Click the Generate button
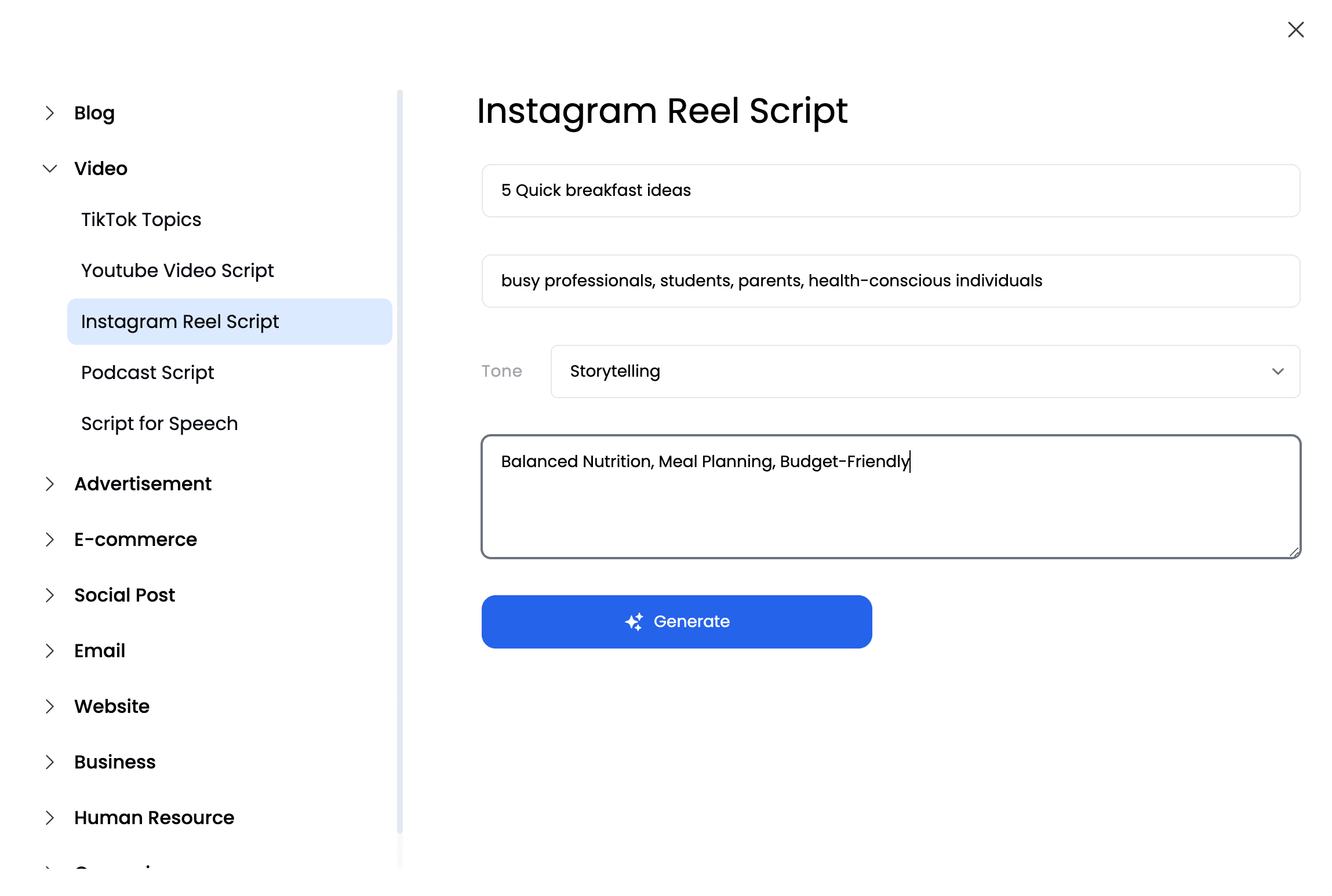The width and height of the screenshot is (1332, 896). pyautogui.click(x=677, y=621)
